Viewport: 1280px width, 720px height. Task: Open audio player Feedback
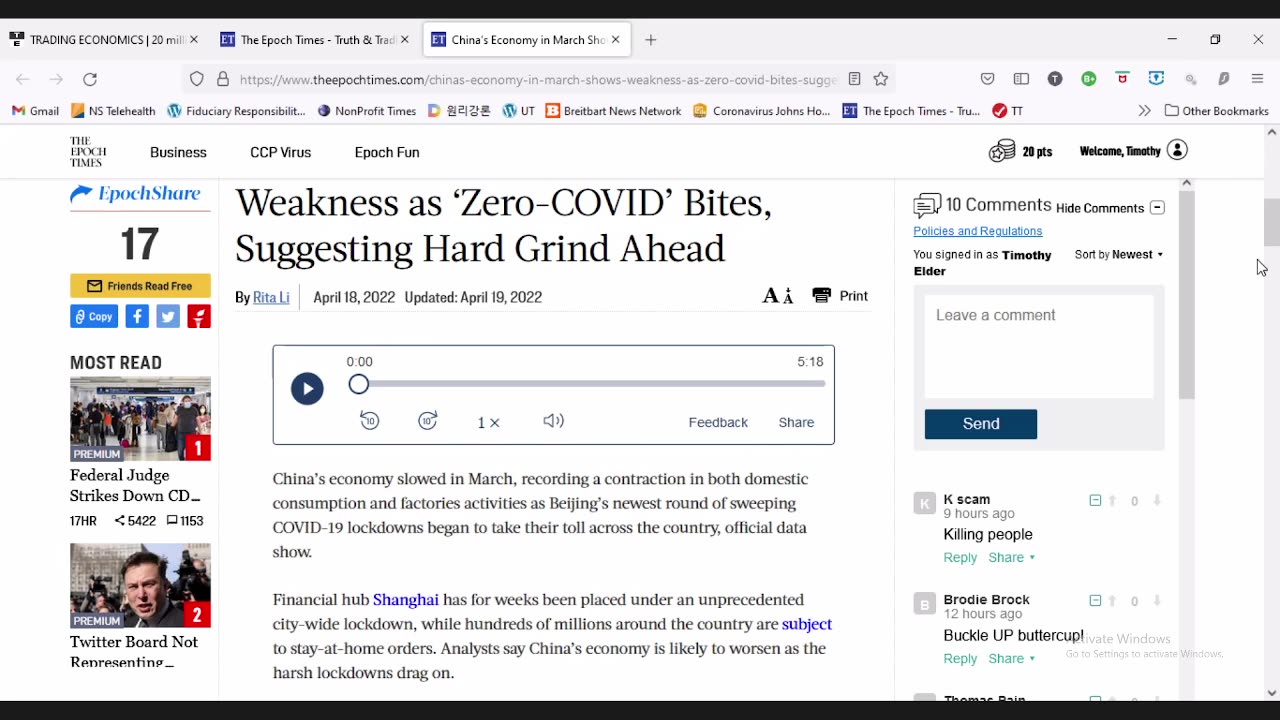click(x=718, y=422)
